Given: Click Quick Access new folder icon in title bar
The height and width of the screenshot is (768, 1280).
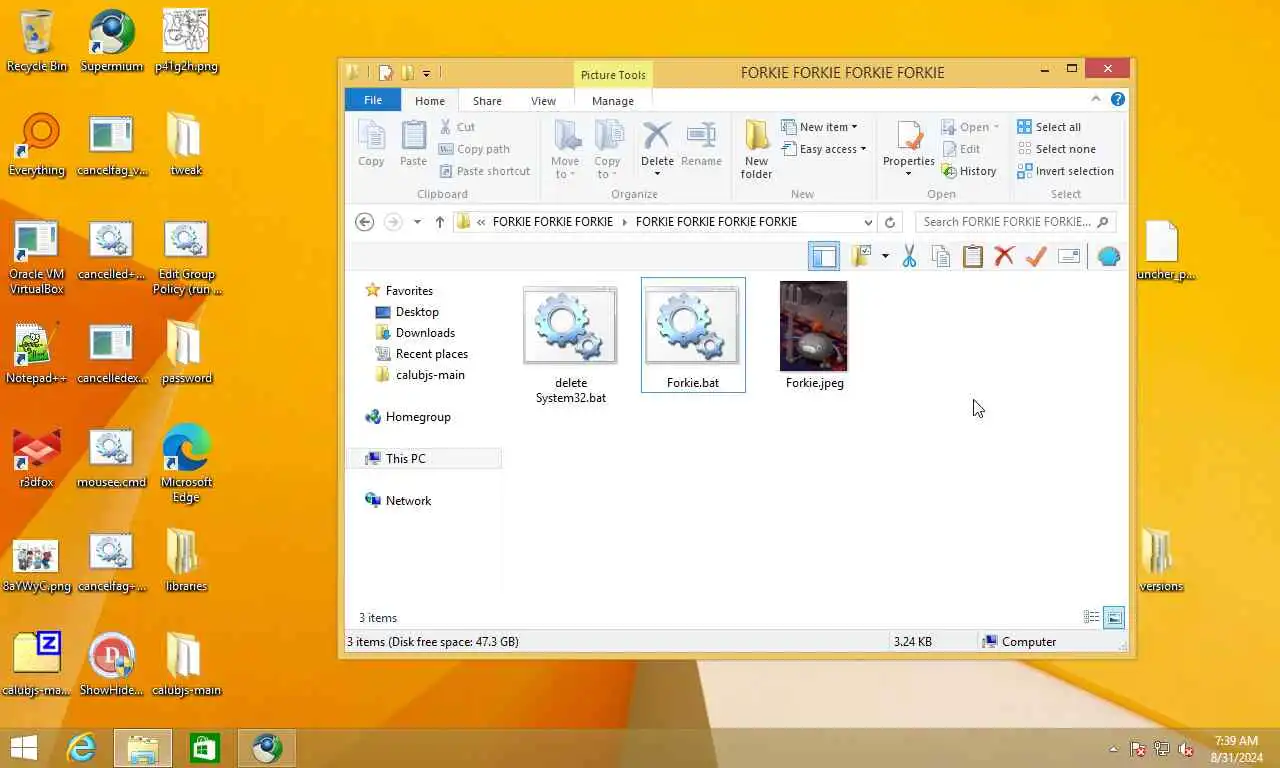Looking at the screenshot, I should (407, 72).
